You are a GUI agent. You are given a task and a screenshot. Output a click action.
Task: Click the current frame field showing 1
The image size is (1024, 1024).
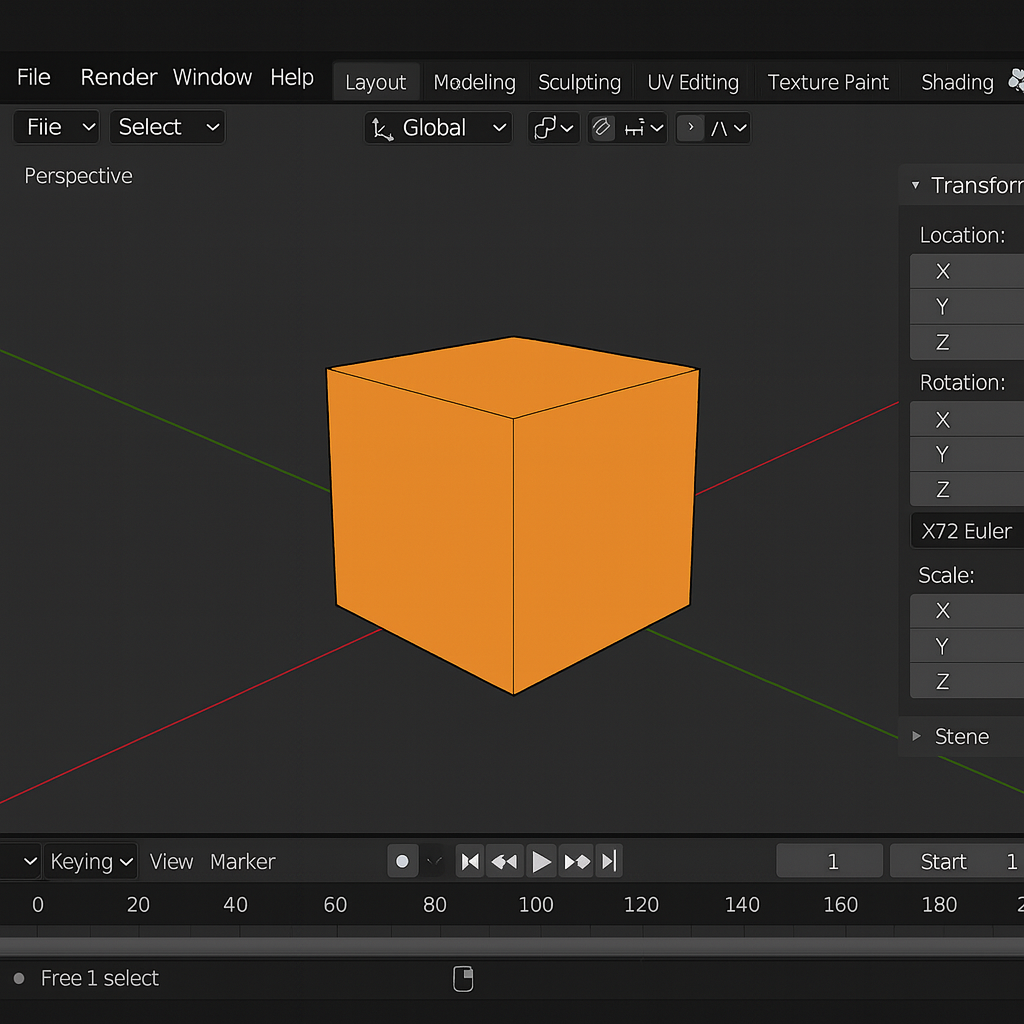pyautogui.click(x=829, y=861)
